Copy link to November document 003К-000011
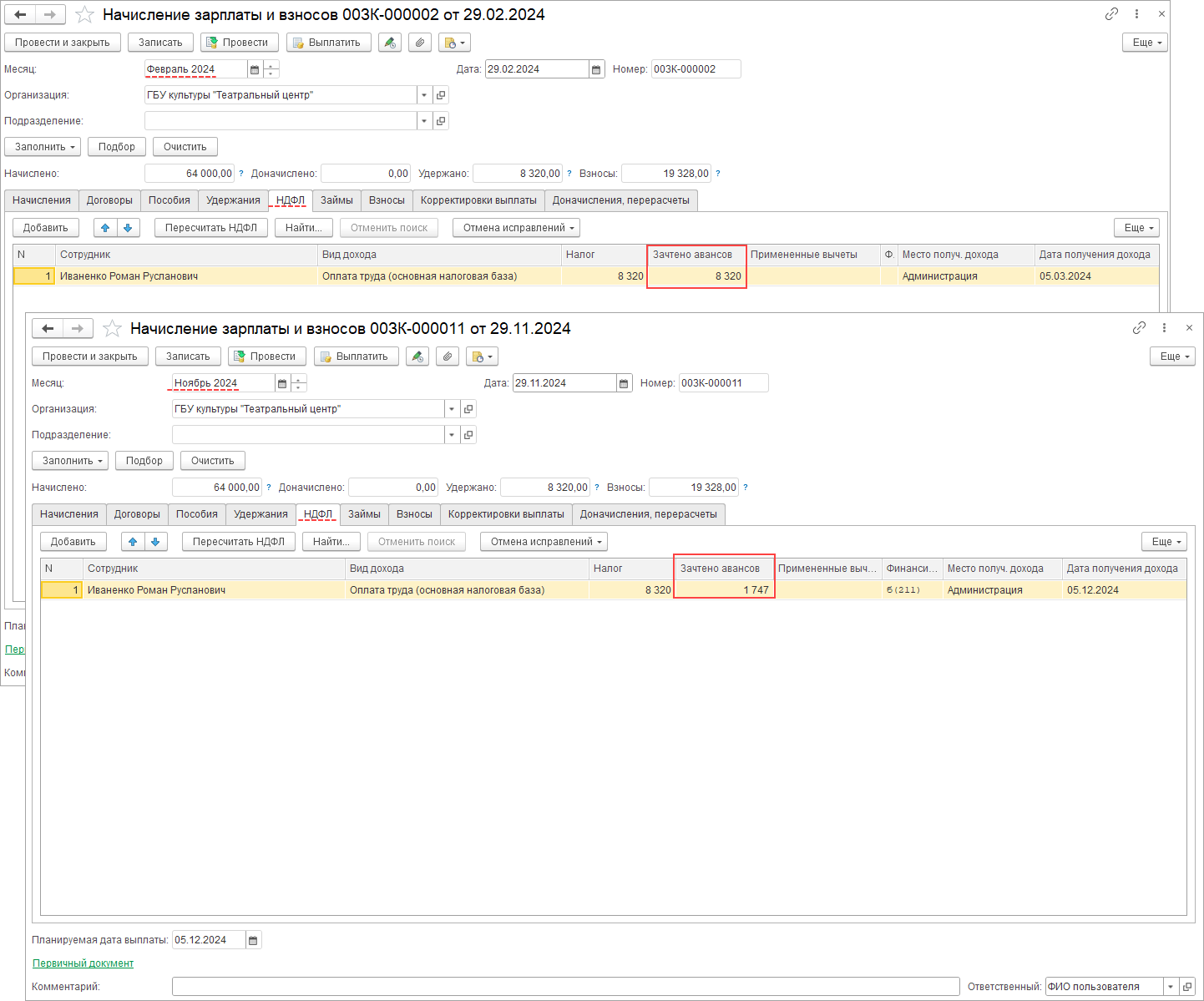 click(x=1139, y=328)
